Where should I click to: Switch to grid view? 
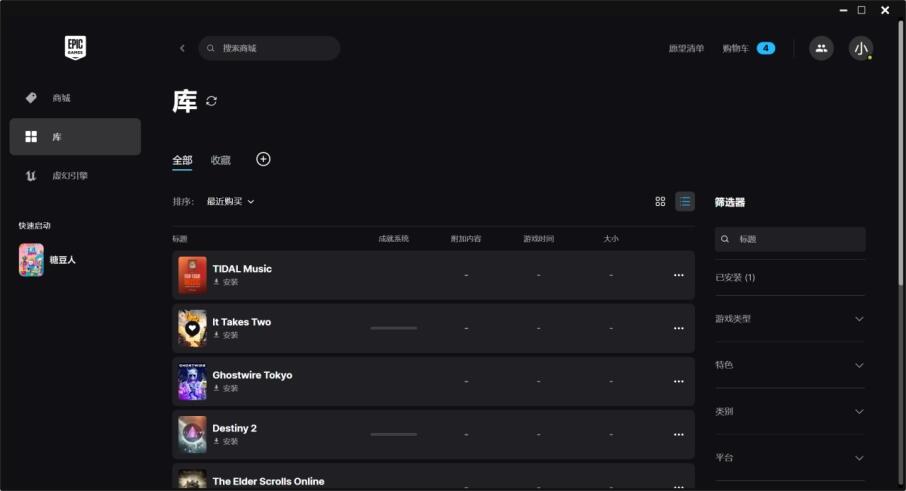click(660, 201)
